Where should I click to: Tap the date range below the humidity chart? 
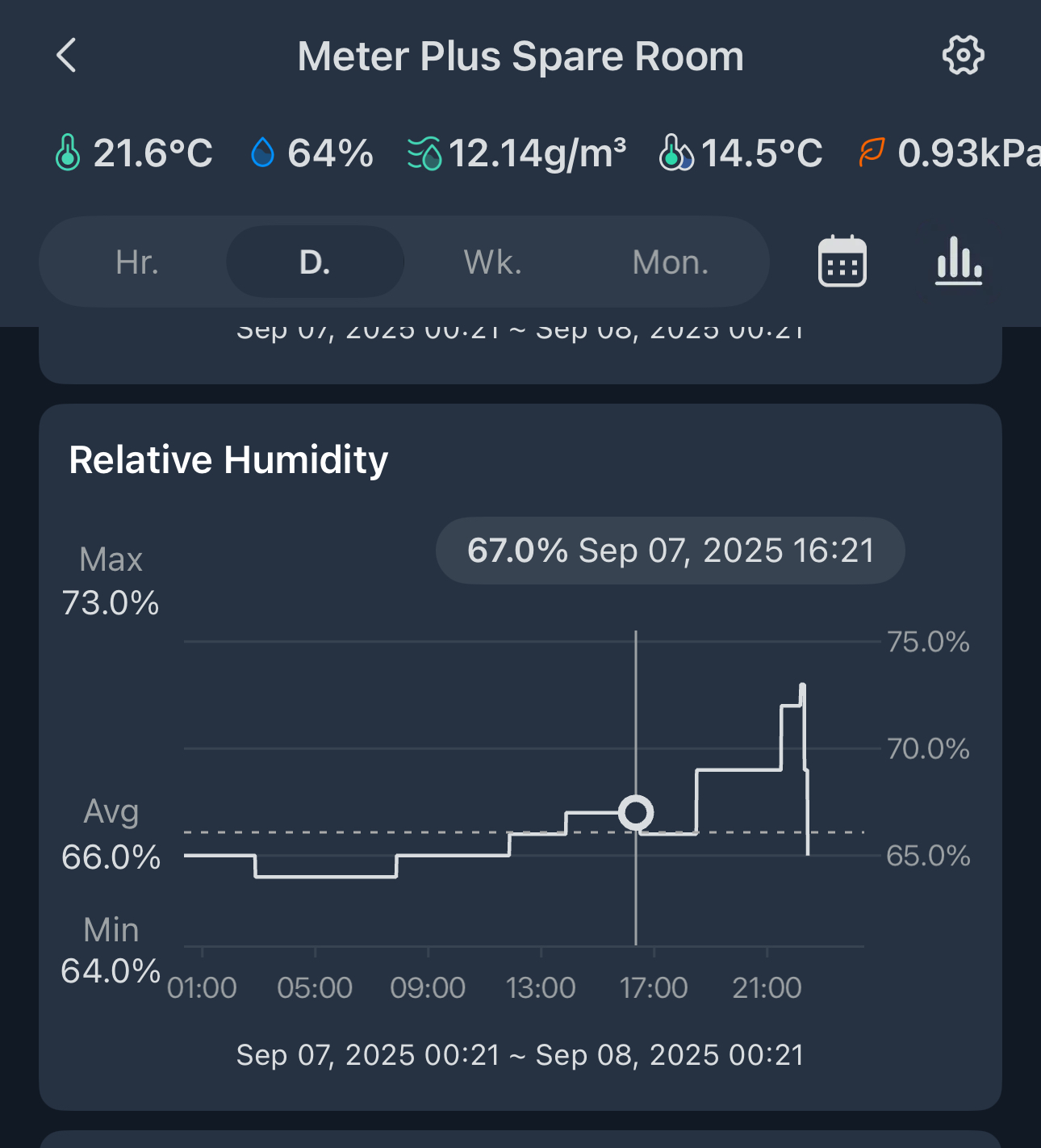pos(520,1054)
